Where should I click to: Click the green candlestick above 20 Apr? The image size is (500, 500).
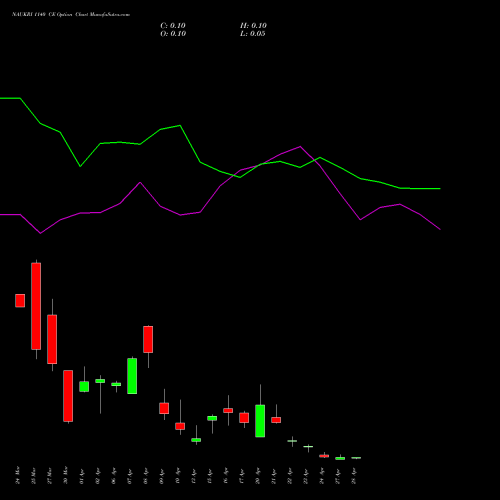260,421
